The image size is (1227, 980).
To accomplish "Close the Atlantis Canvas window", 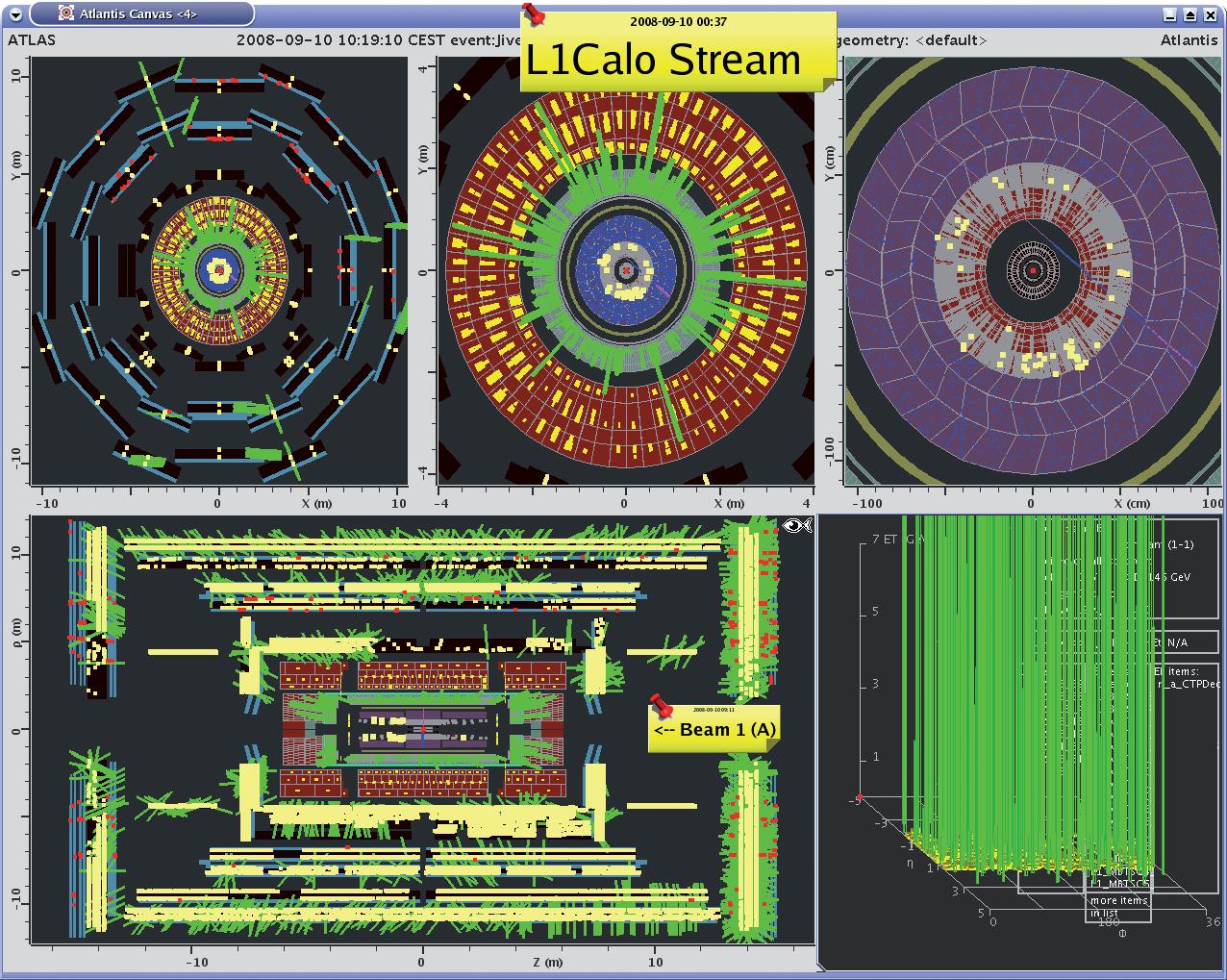I will 1211,13.
